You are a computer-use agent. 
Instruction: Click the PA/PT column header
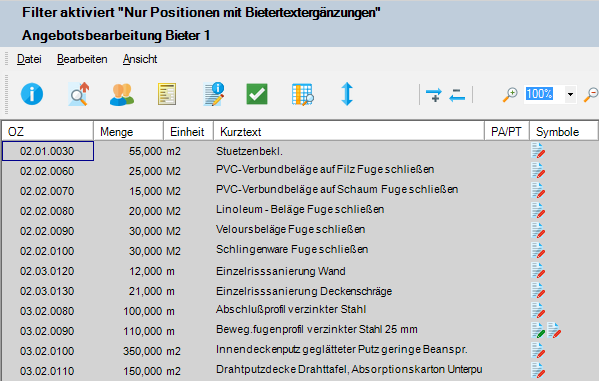[x=507, y=131]
